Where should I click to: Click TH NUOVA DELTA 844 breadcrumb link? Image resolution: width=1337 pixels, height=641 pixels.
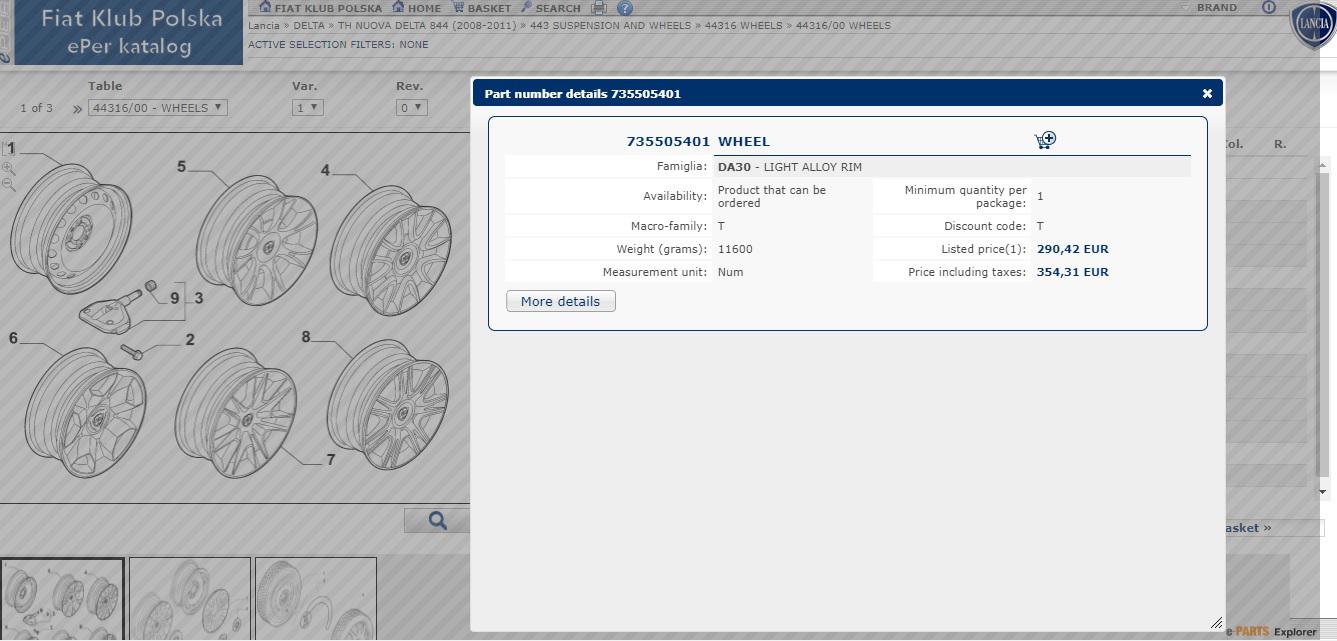pyautogui.click(x=428, y=25)
